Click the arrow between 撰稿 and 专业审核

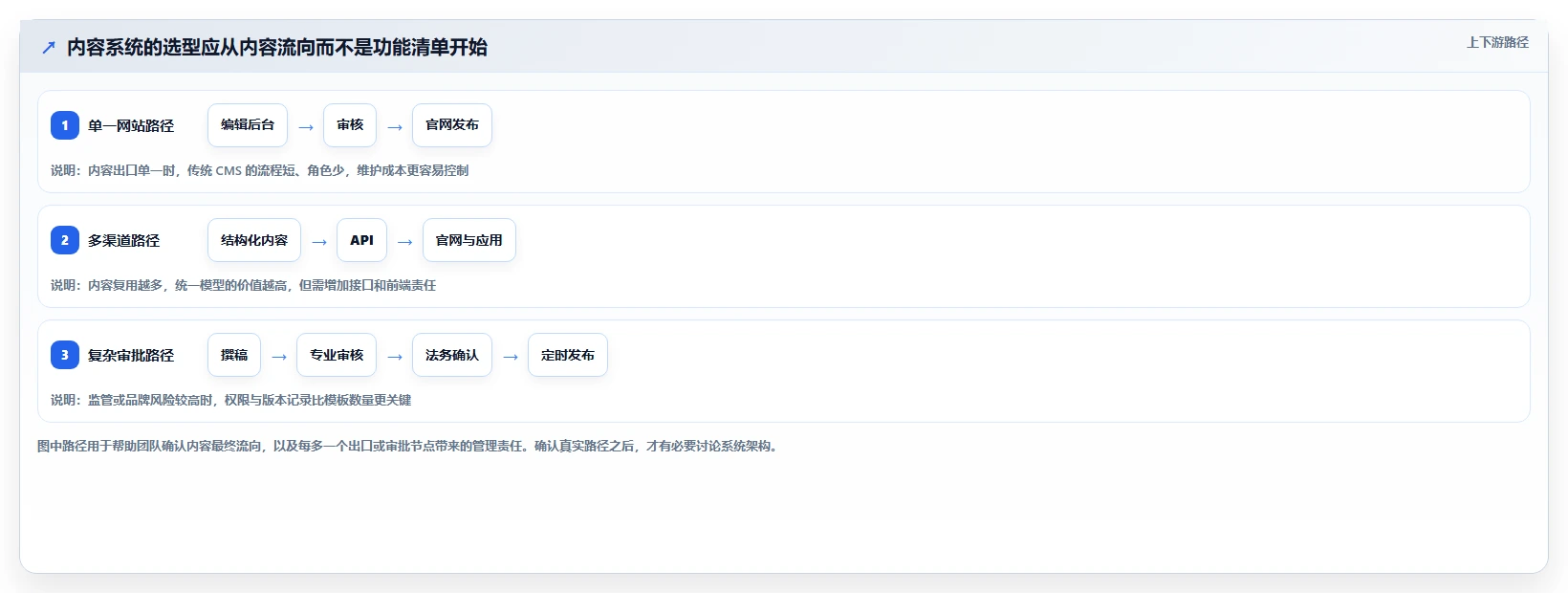tap(279, 357)
